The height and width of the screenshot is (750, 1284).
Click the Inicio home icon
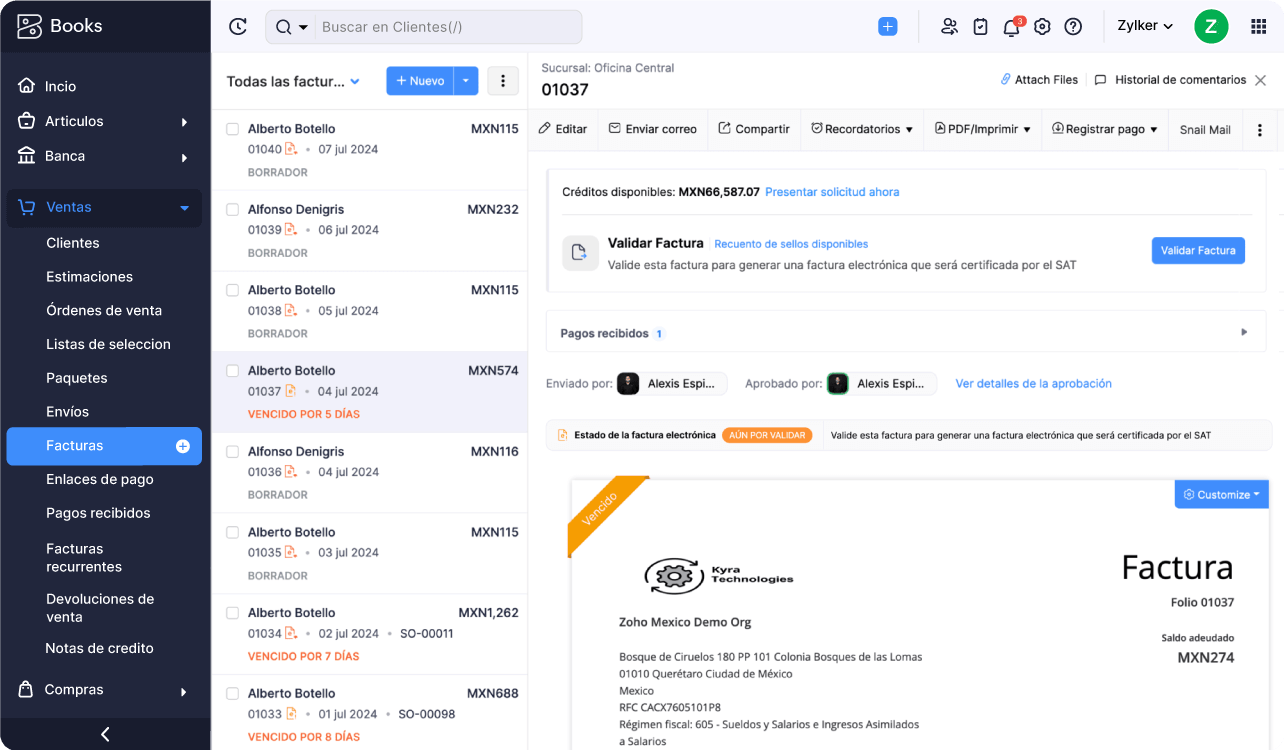pyautogui.click(x=27, y=86)
